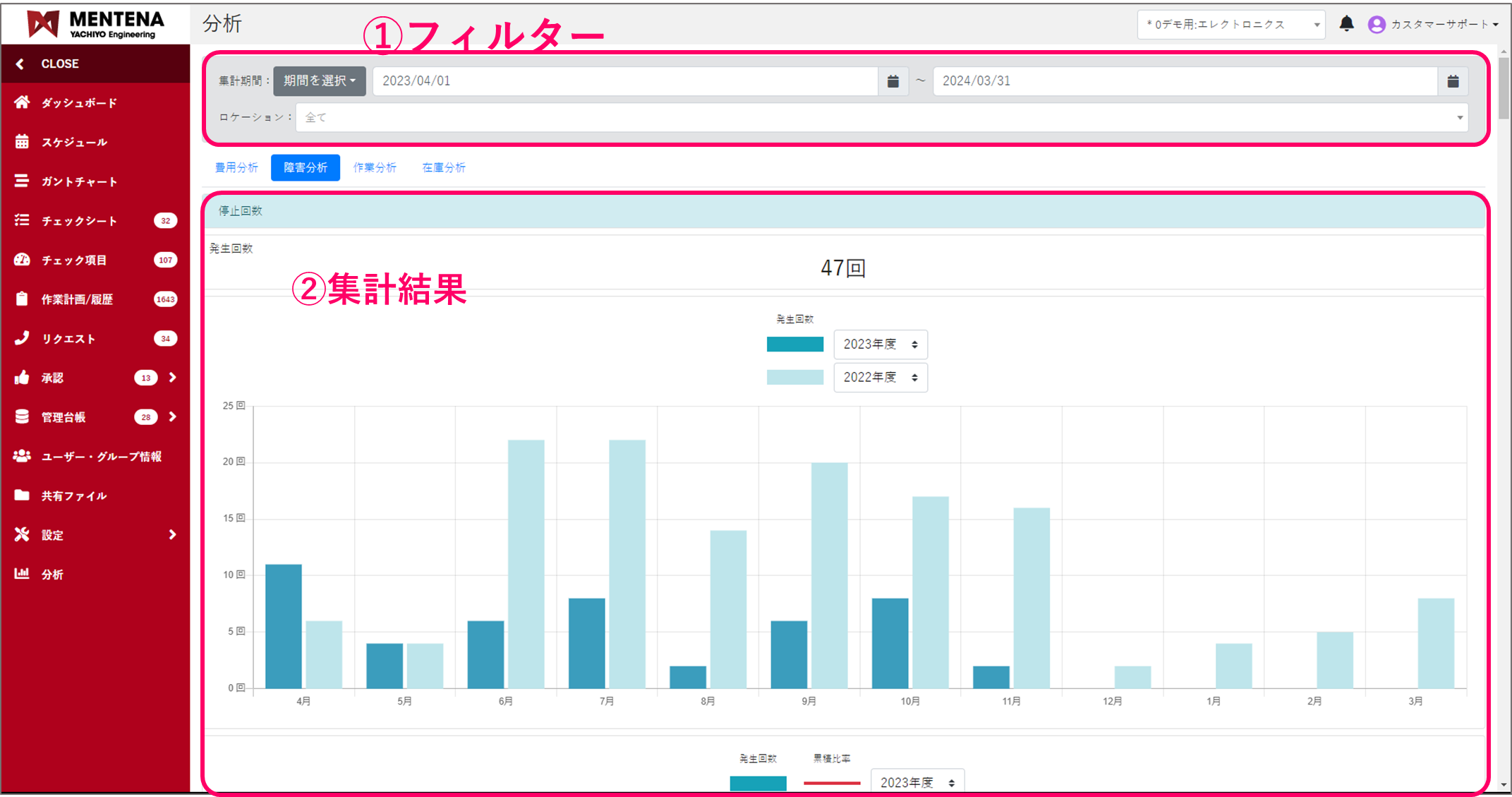Image resolution: width=1512 pixels, height=797 pixels.
Task: Click the カスタマーサポート user avatar icon
Action: (x=1376, y=25)
